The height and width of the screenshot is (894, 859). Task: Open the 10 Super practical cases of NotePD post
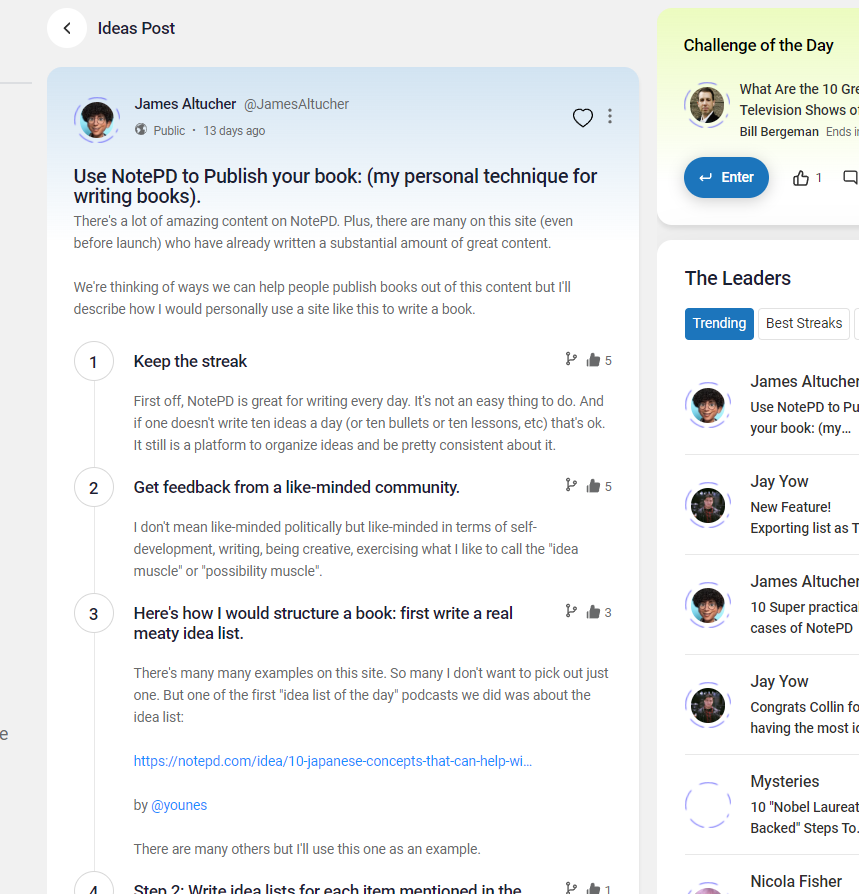(804, 617)
